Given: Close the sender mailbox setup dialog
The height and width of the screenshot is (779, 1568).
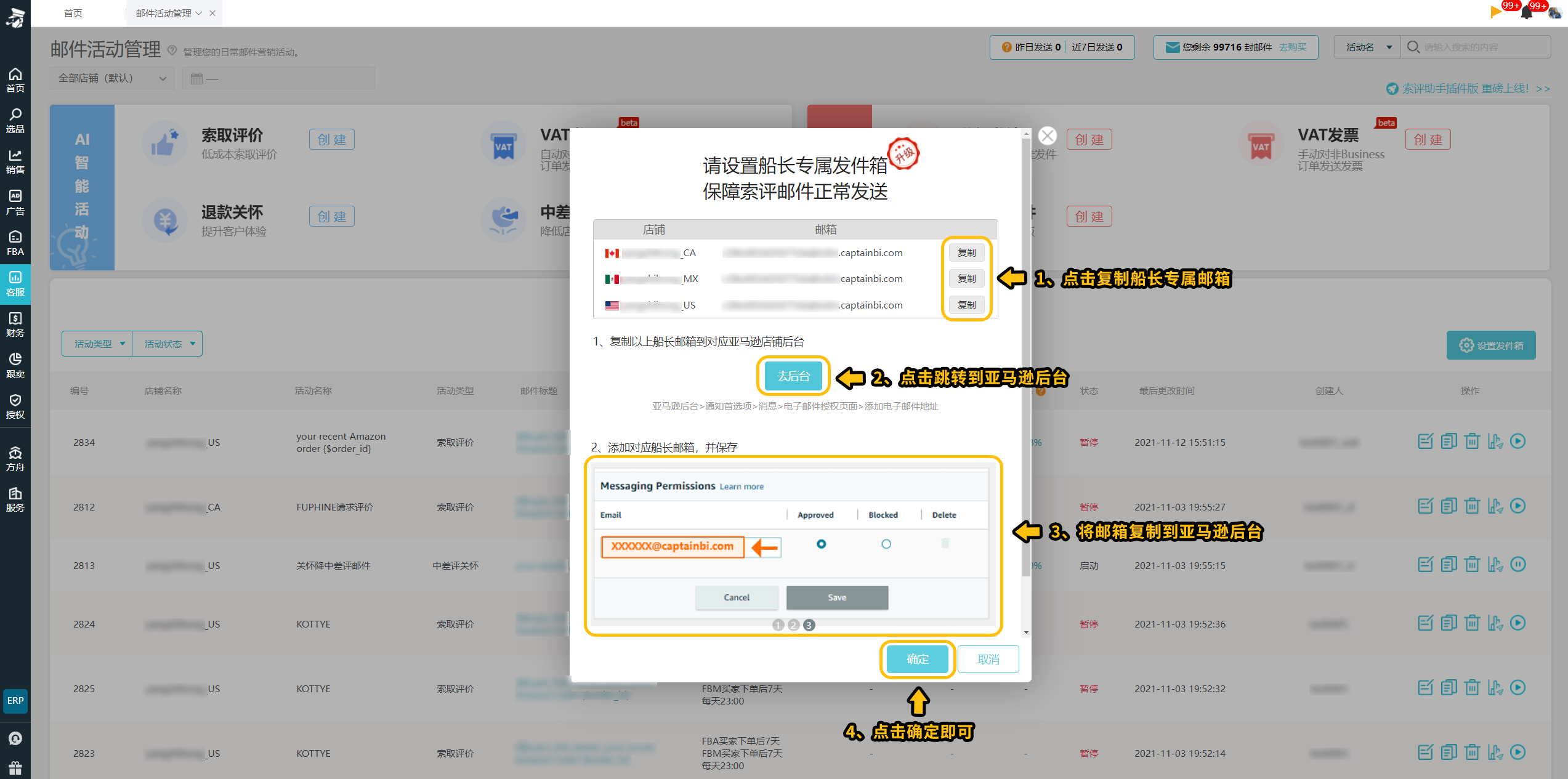Looking at the screenshot, I should pos(1047,135).
